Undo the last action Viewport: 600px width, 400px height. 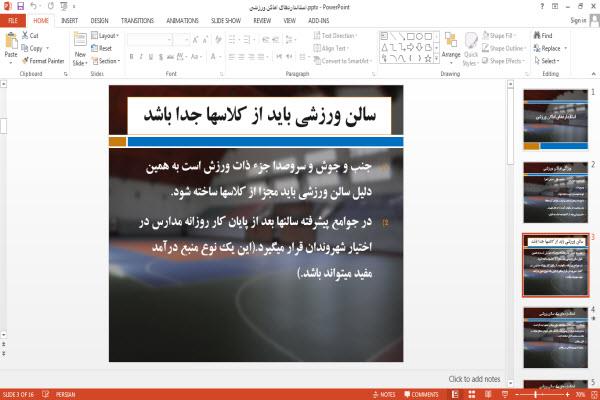click(x=34, y=6)
